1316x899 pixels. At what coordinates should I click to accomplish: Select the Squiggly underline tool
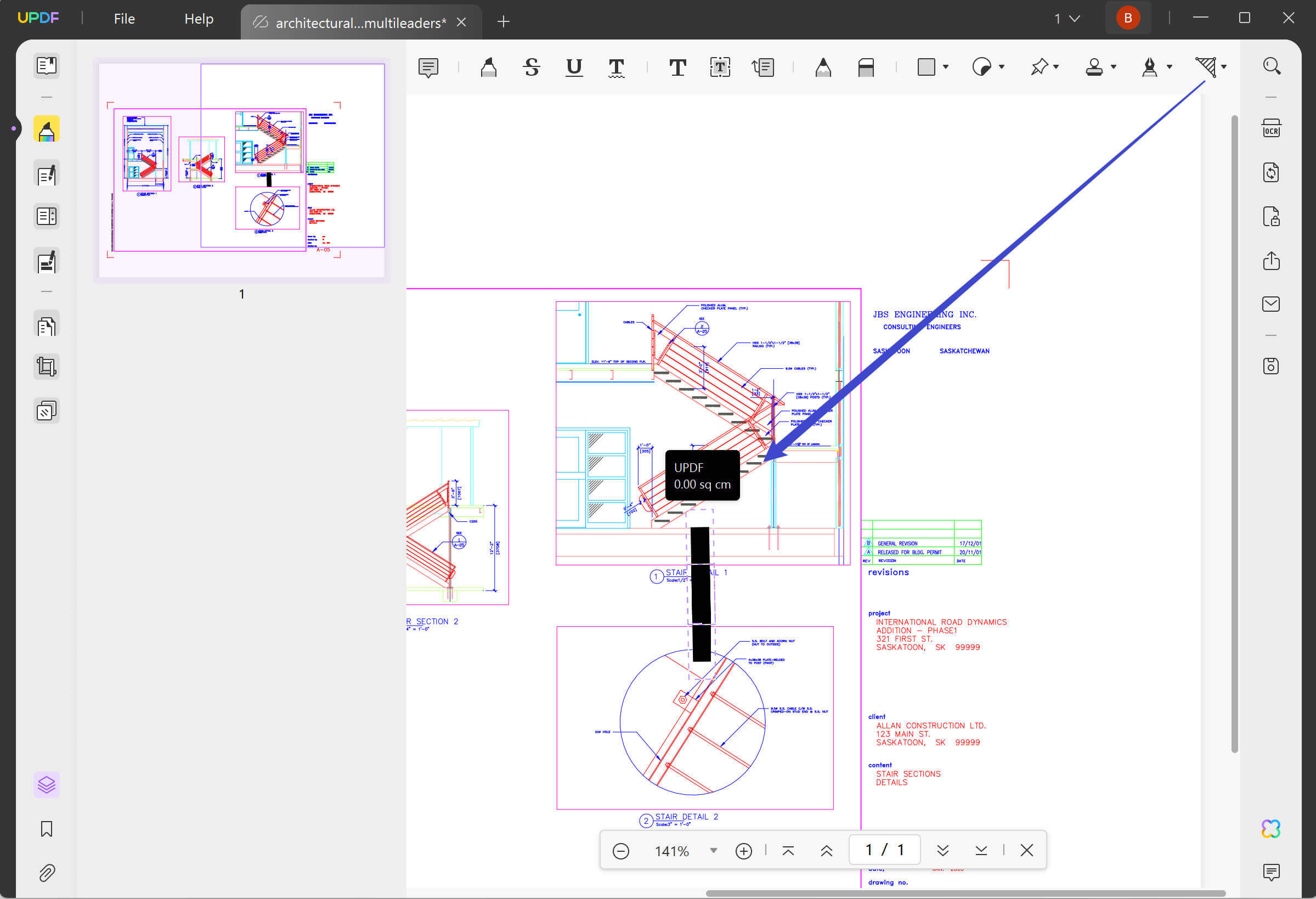point(616,68)
